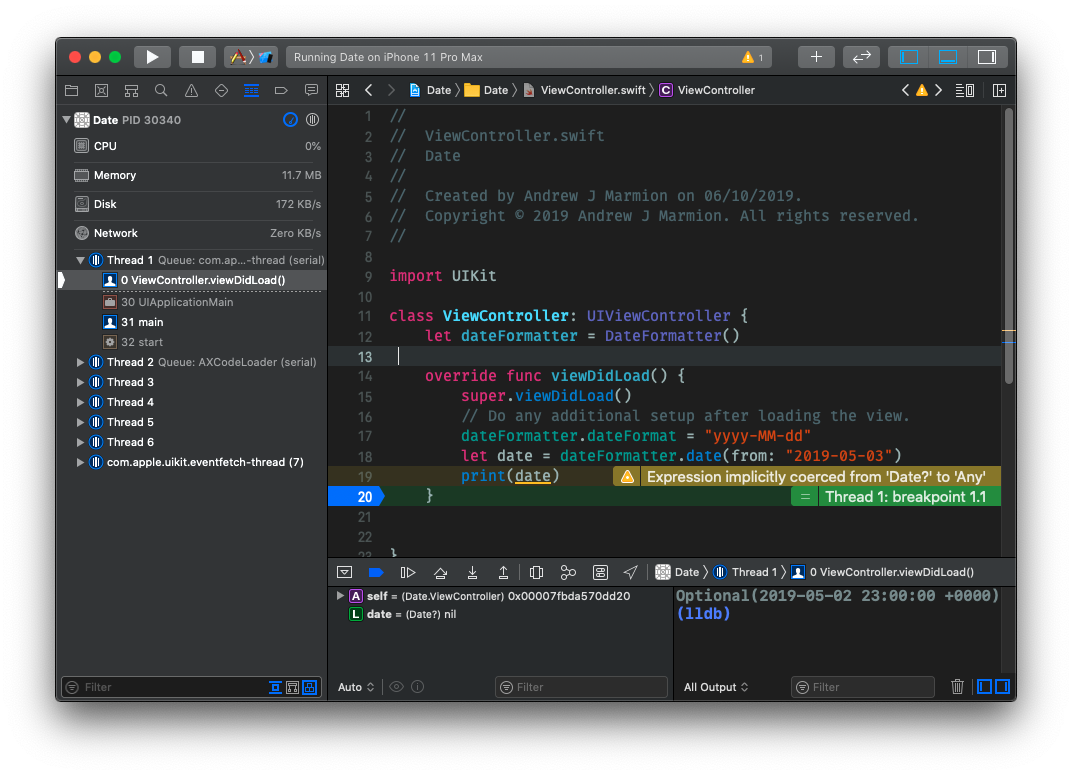Open the Debug Memory Graph
Screen dimensions: 1072x775
click(x=568, y=572)
